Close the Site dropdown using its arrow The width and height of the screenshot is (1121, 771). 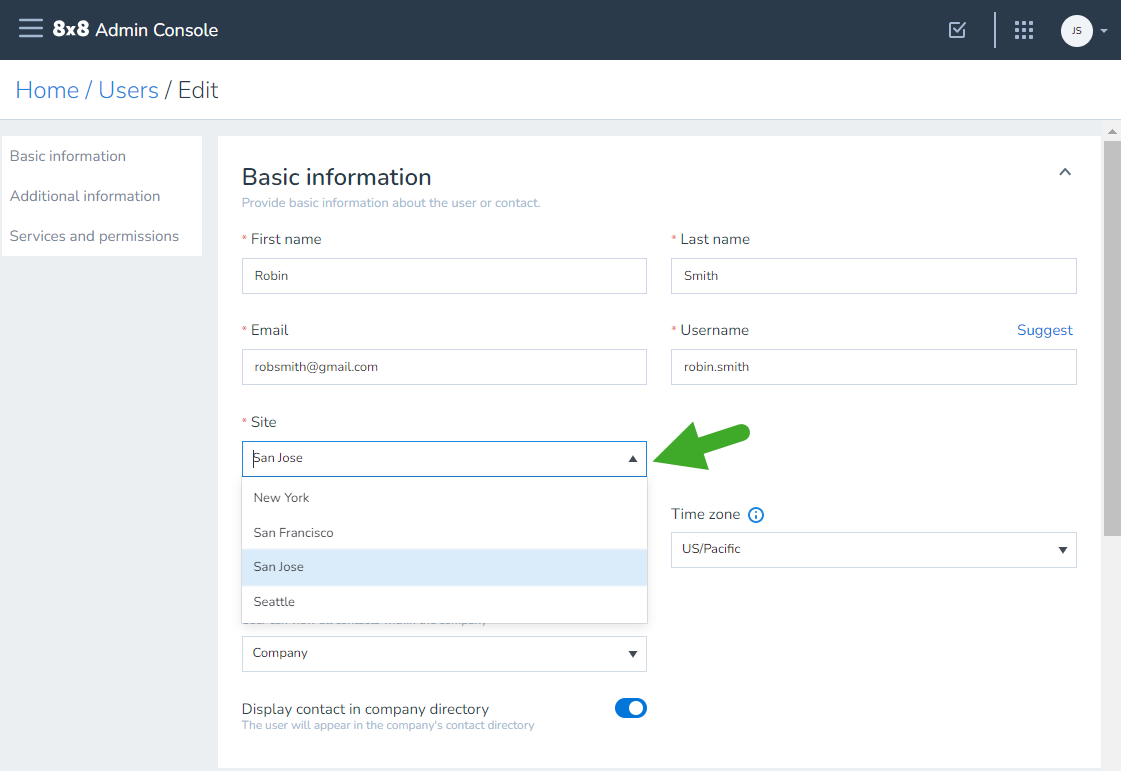tap(633, 459)
